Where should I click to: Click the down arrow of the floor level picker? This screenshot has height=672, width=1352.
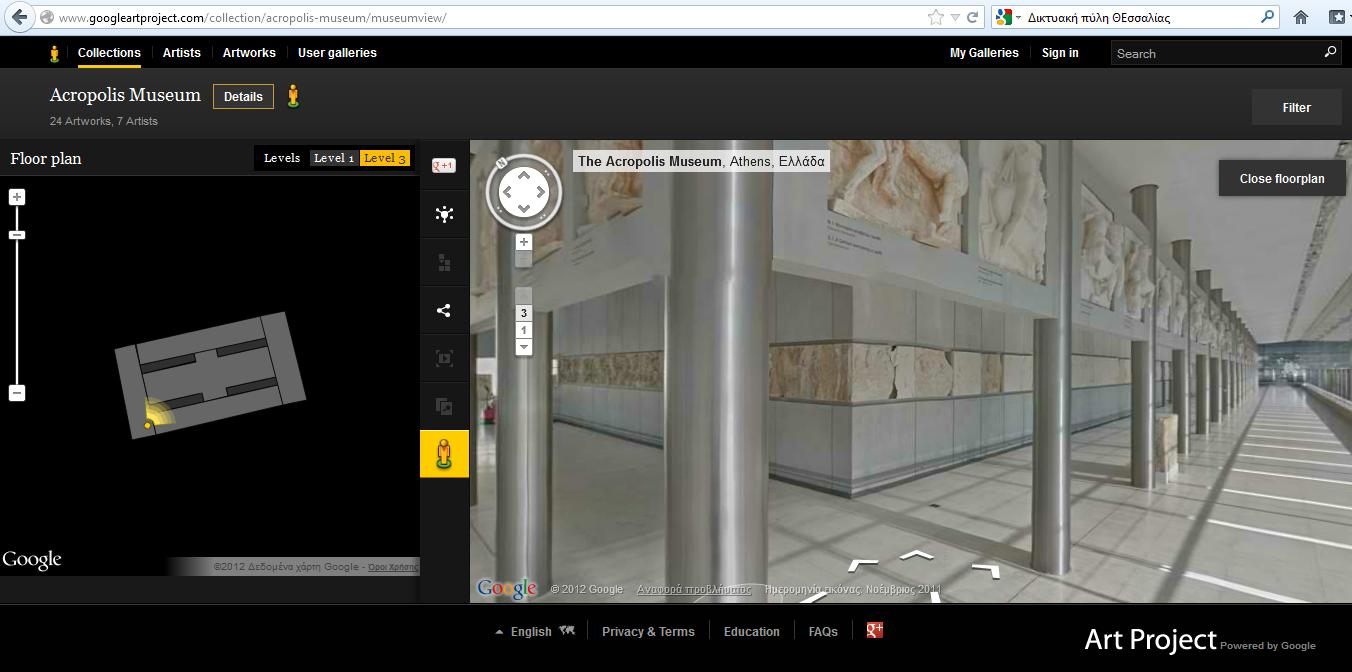(x=524, y=347)
